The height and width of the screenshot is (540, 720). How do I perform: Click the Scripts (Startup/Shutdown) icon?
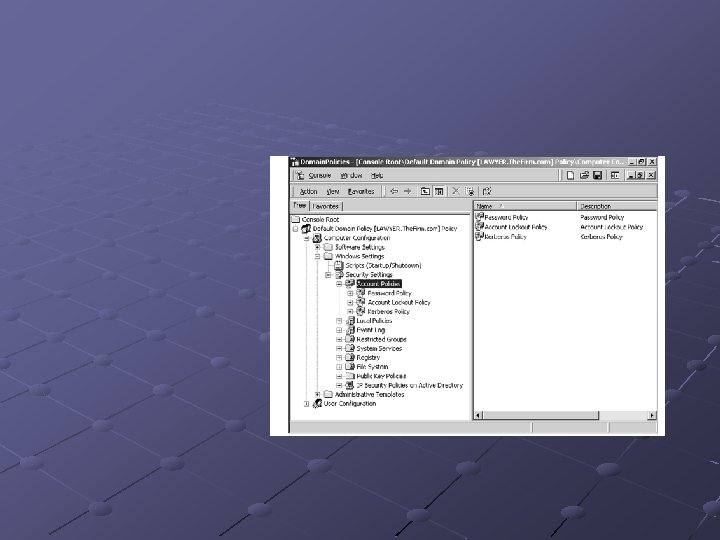coord(339,265)
